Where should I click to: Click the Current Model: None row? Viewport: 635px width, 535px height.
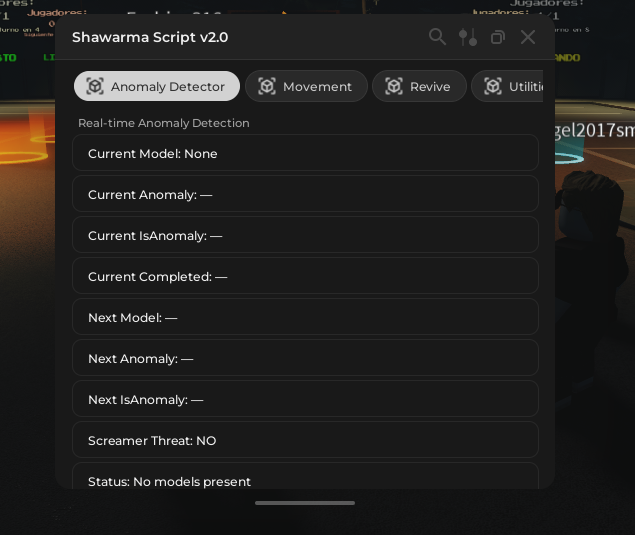point(305,153)
